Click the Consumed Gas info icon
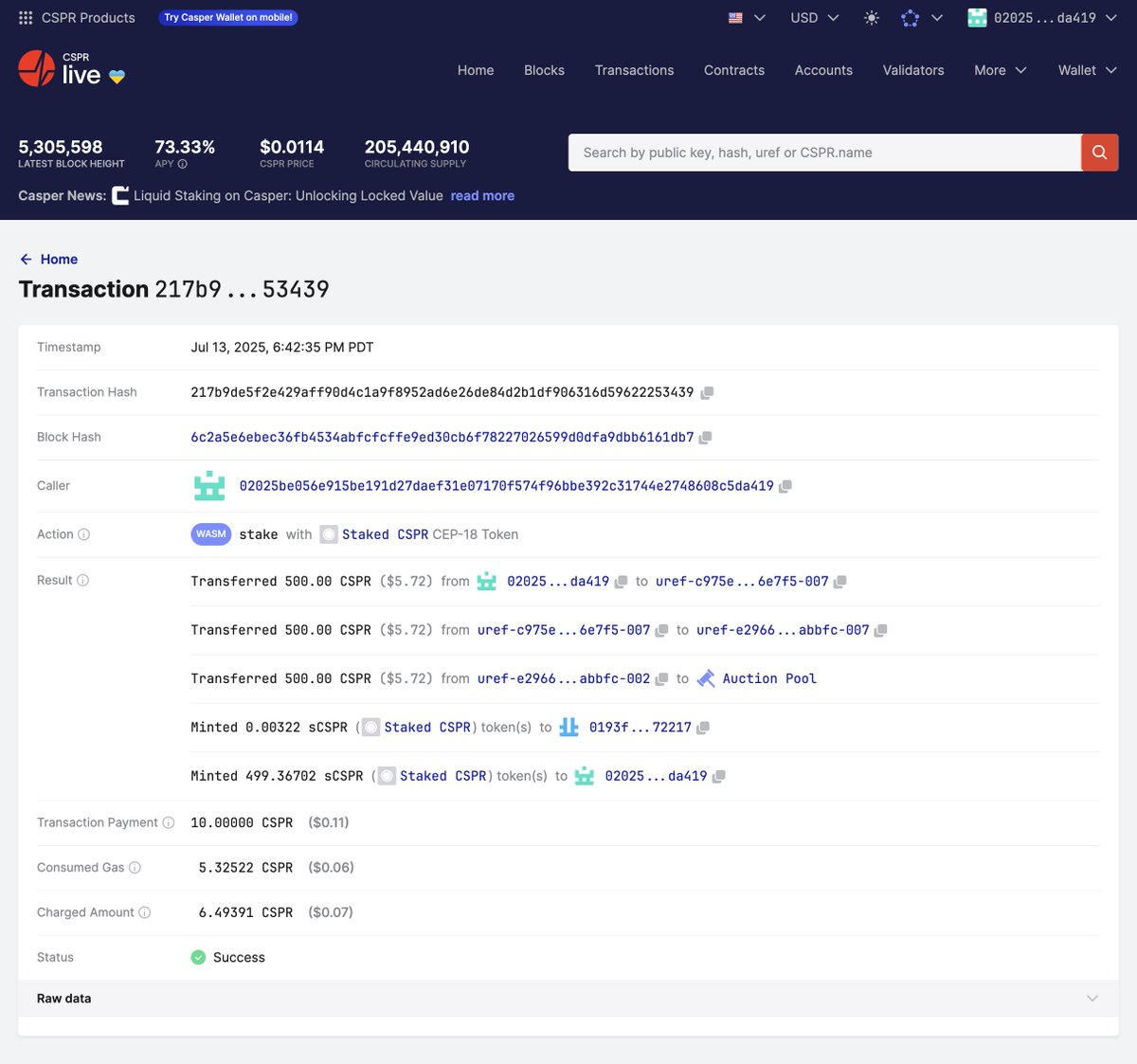The image size is (1137, 1064). pos(135,867)
